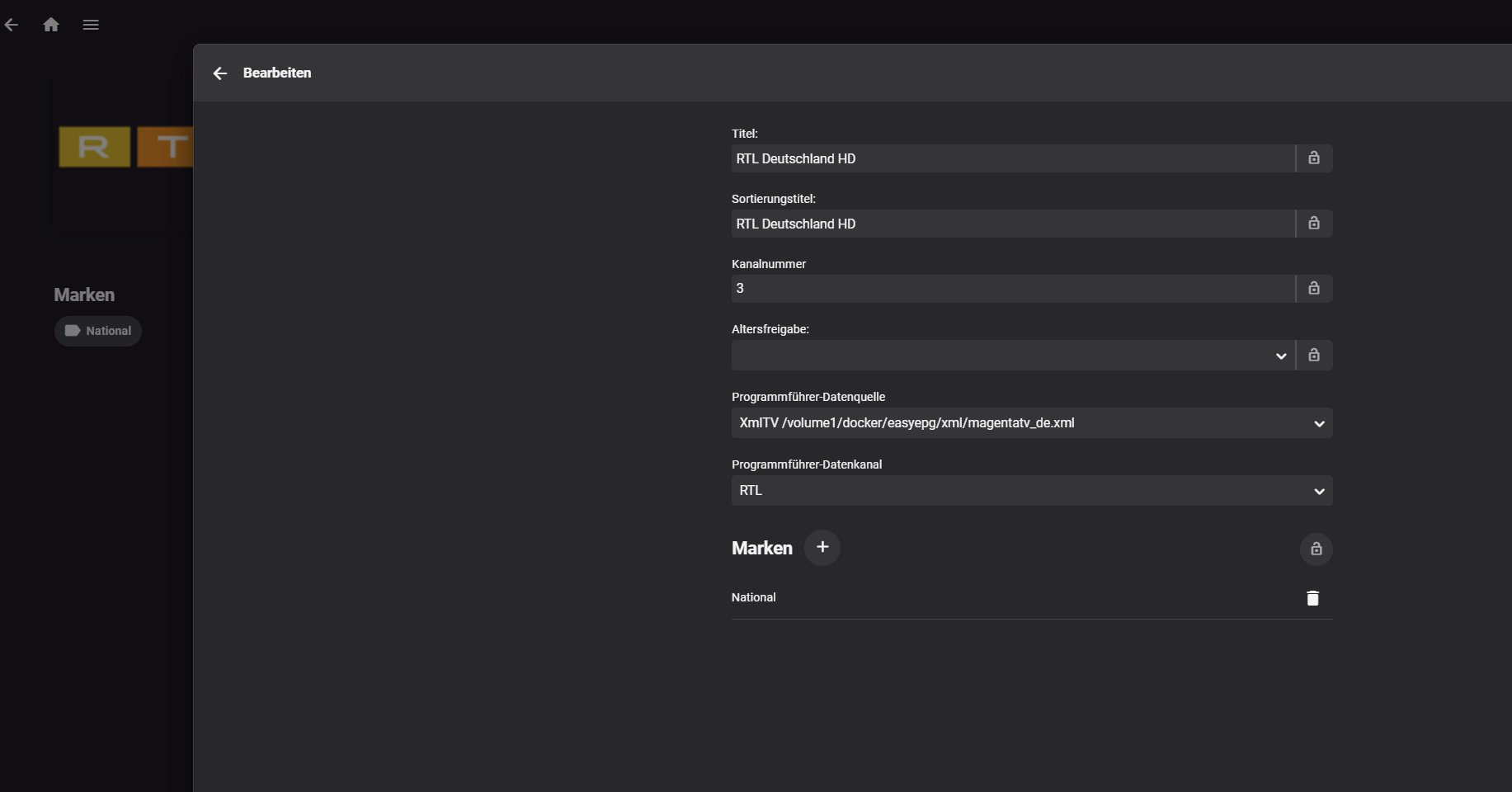Open the Programmführer-Datenquelle dropdown
This screenshot has height=792, width=1512.
(1031, 423)
